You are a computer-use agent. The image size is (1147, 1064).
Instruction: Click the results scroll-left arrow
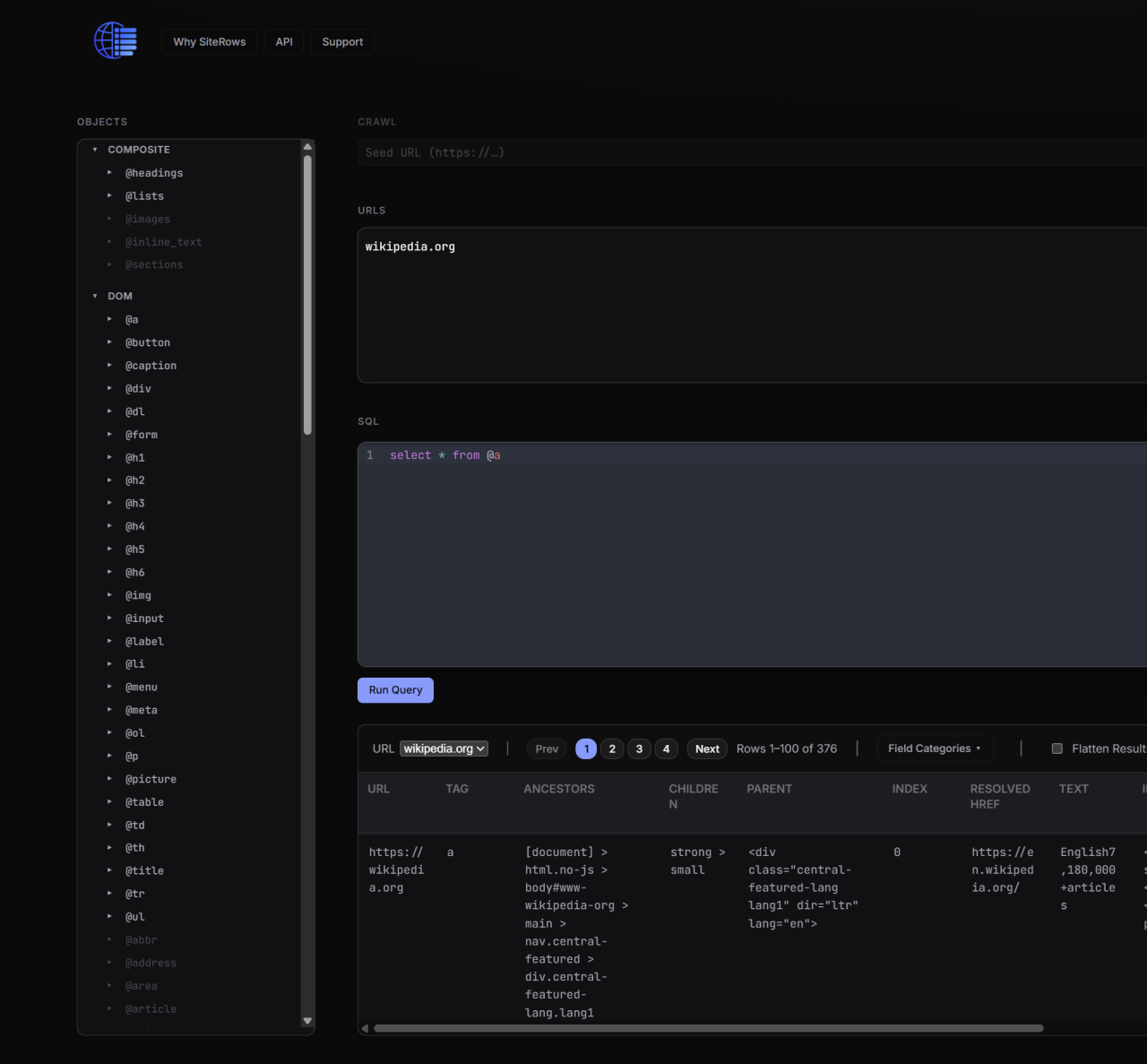[x=365, y=1028]
